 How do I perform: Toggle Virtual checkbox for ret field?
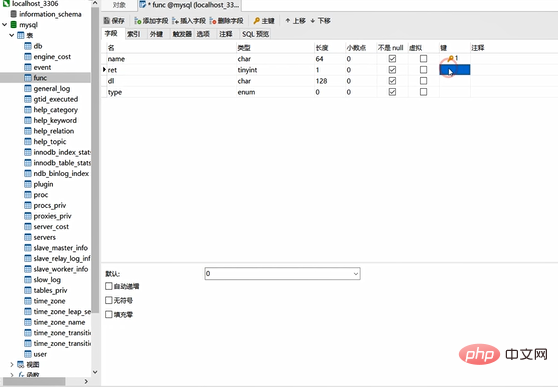pyautogui.click(x=423, y=70)
